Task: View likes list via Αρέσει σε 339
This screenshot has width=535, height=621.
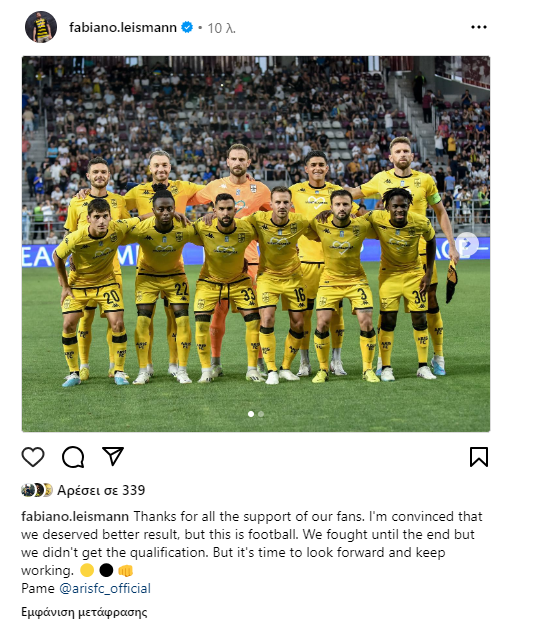Action: [101, 490]
